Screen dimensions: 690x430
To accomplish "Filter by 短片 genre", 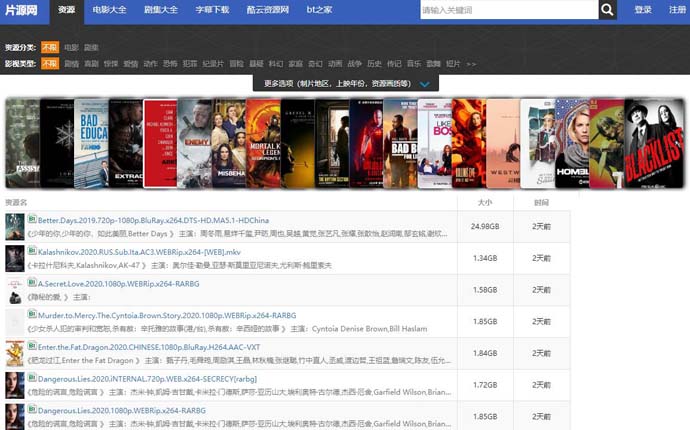I will click(x=453, y=63).
